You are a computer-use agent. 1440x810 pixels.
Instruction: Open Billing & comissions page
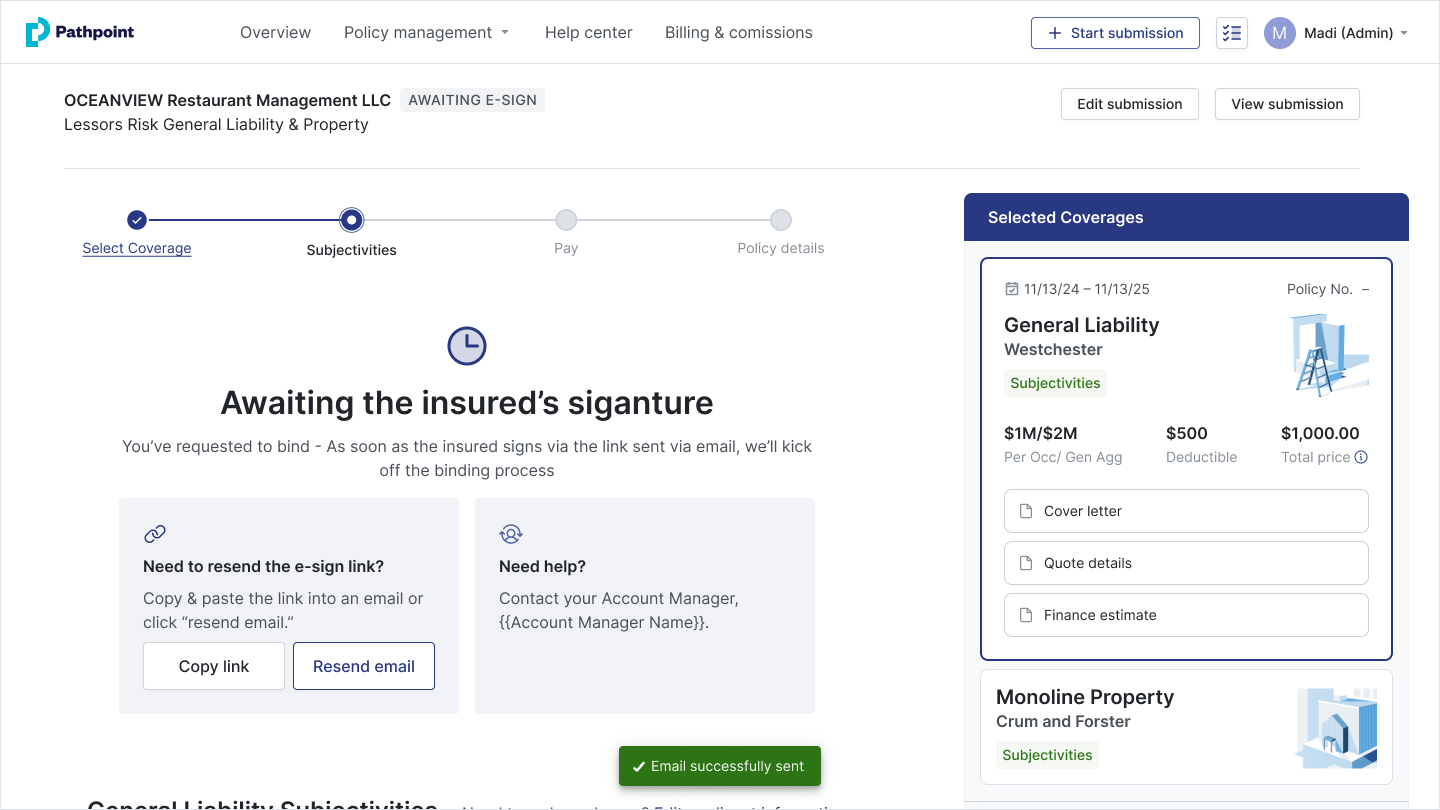tap(738, 33)
